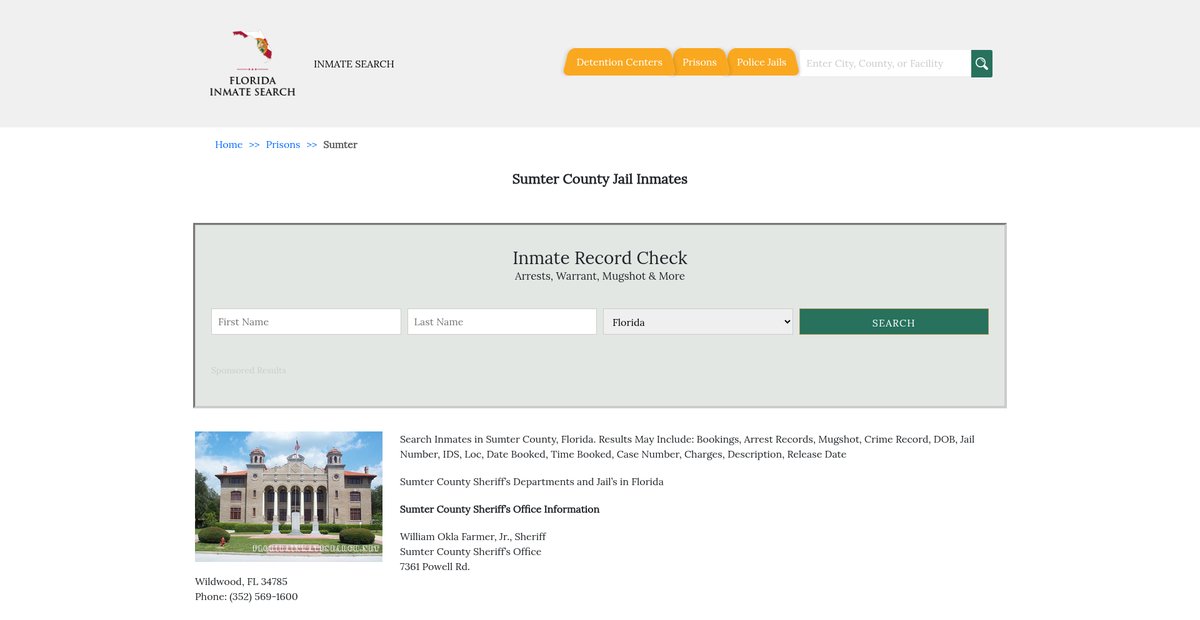Go to Home breadcrumb link
1200x620 pixels.
click(x=229, y=145)
